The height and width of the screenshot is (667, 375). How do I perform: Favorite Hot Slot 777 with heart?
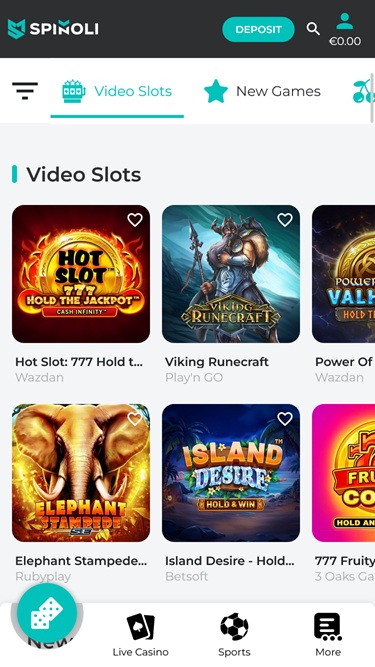135,220
